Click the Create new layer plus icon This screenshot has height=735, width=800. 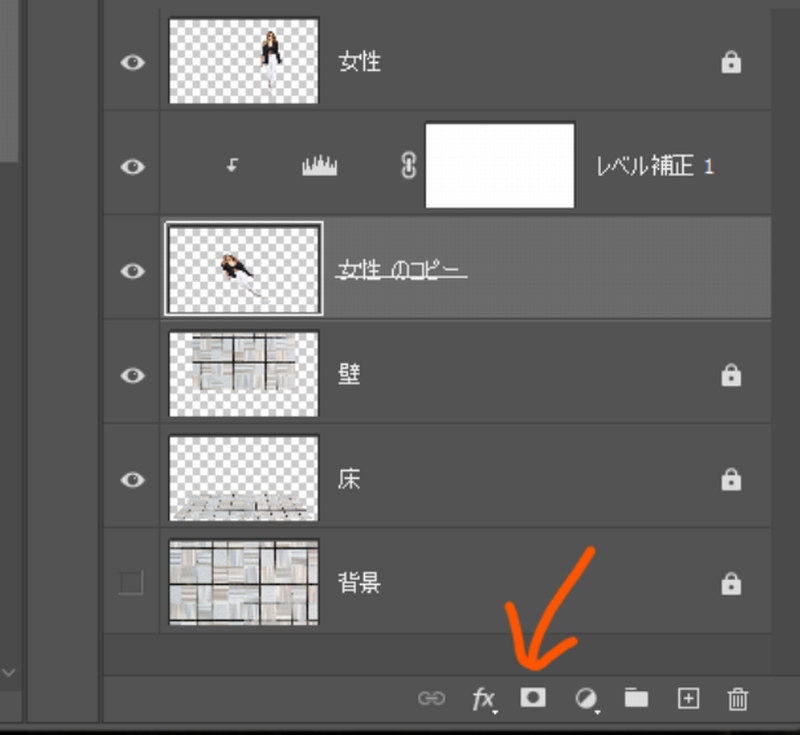pyautogui.click(x=688, y=698)
